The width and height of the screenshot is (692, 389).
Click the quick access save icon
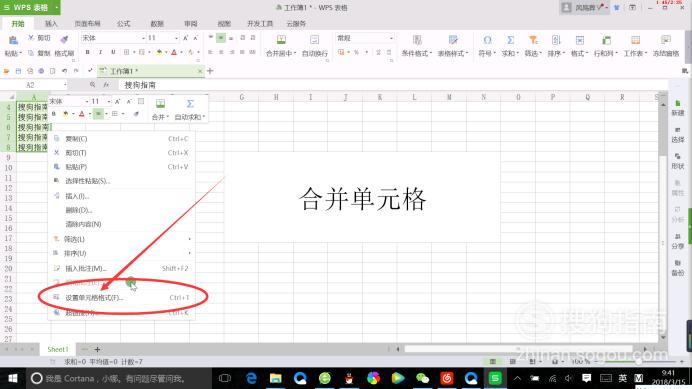[18, 71]
